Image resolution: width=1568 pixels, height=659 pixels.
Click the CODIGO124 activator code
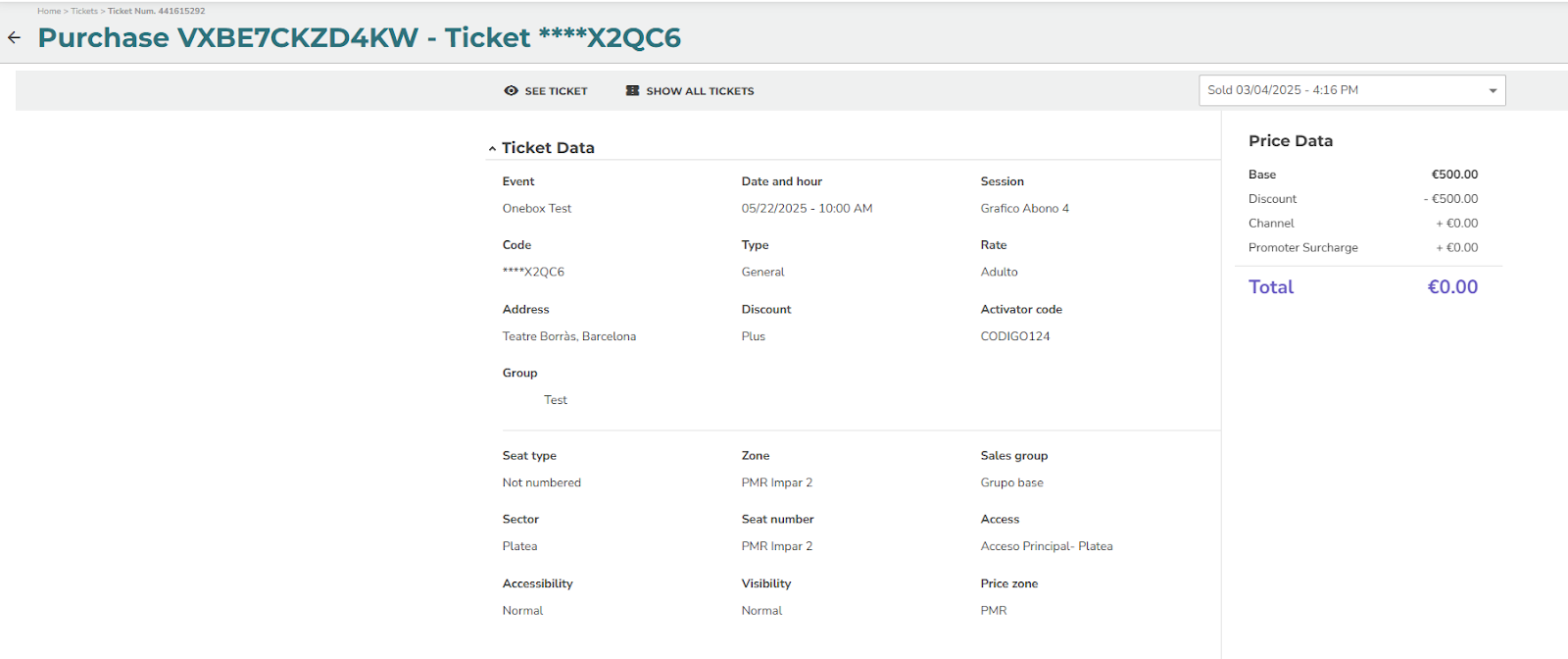1015,336
